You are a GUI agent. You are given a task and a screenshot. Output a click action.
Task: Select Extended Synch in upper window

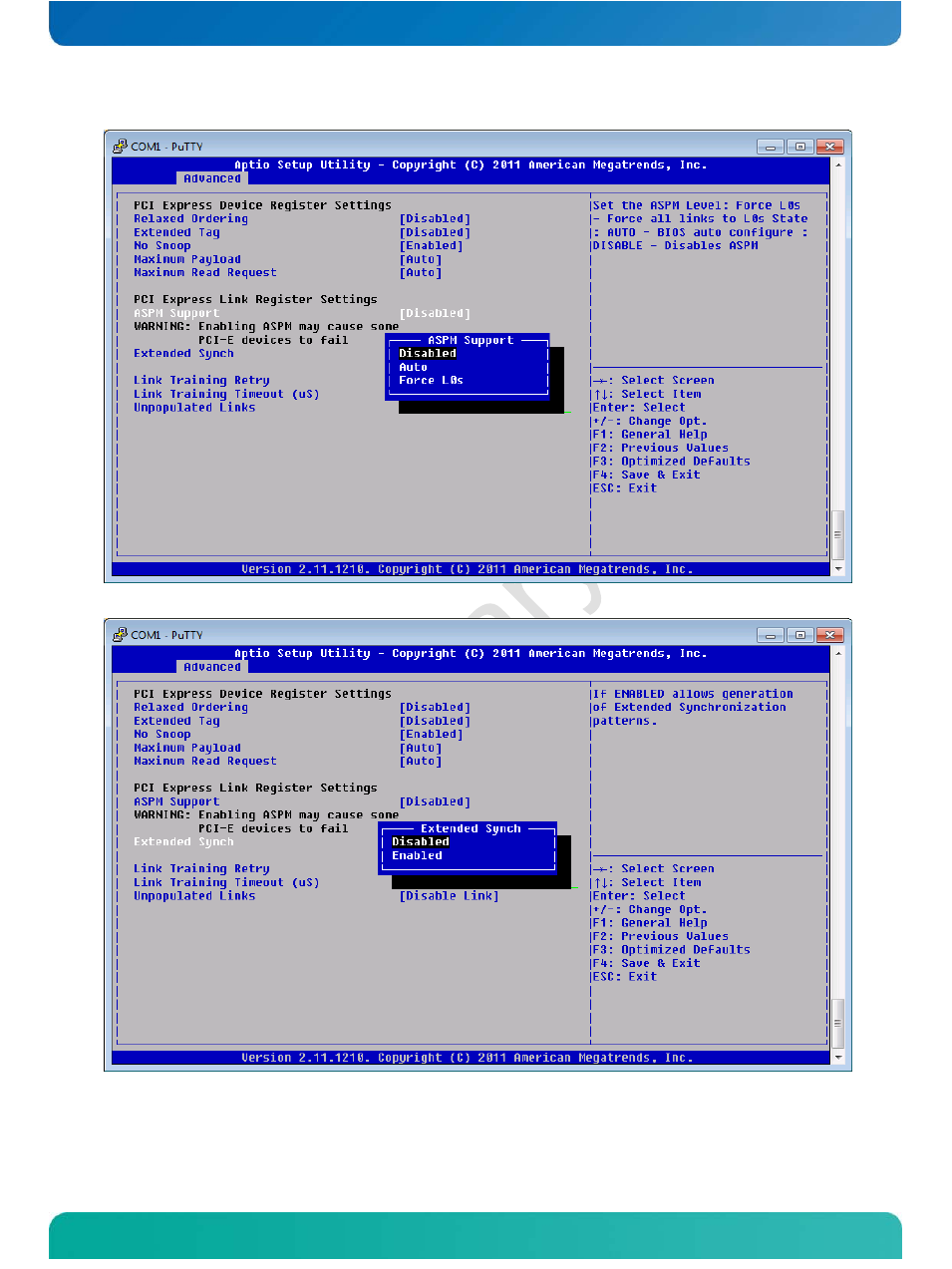183,353
